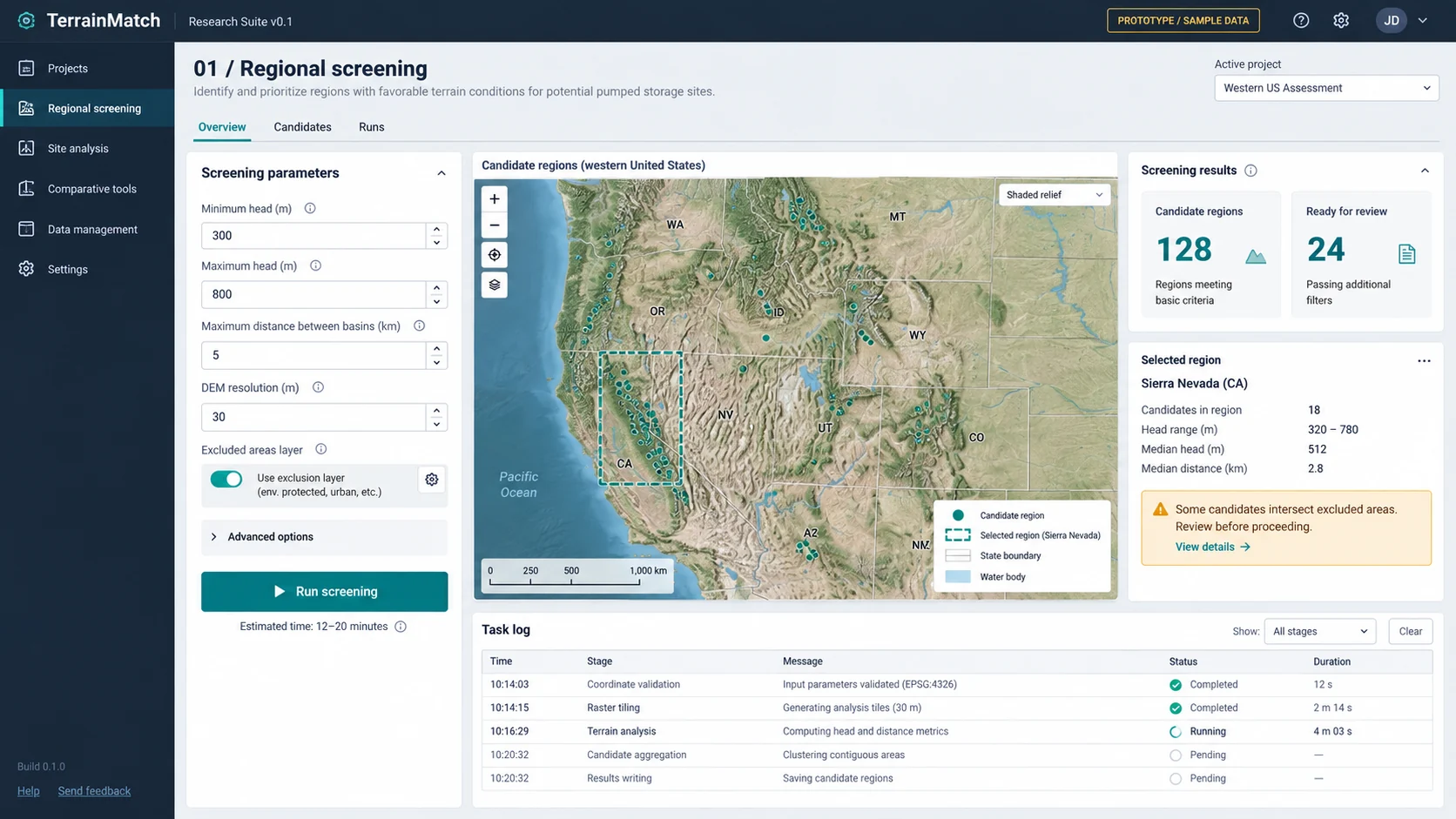The image size is (1456, 819).
Task: Click the Prototype / Sample Data badge
Action: tap(1183, 20)
